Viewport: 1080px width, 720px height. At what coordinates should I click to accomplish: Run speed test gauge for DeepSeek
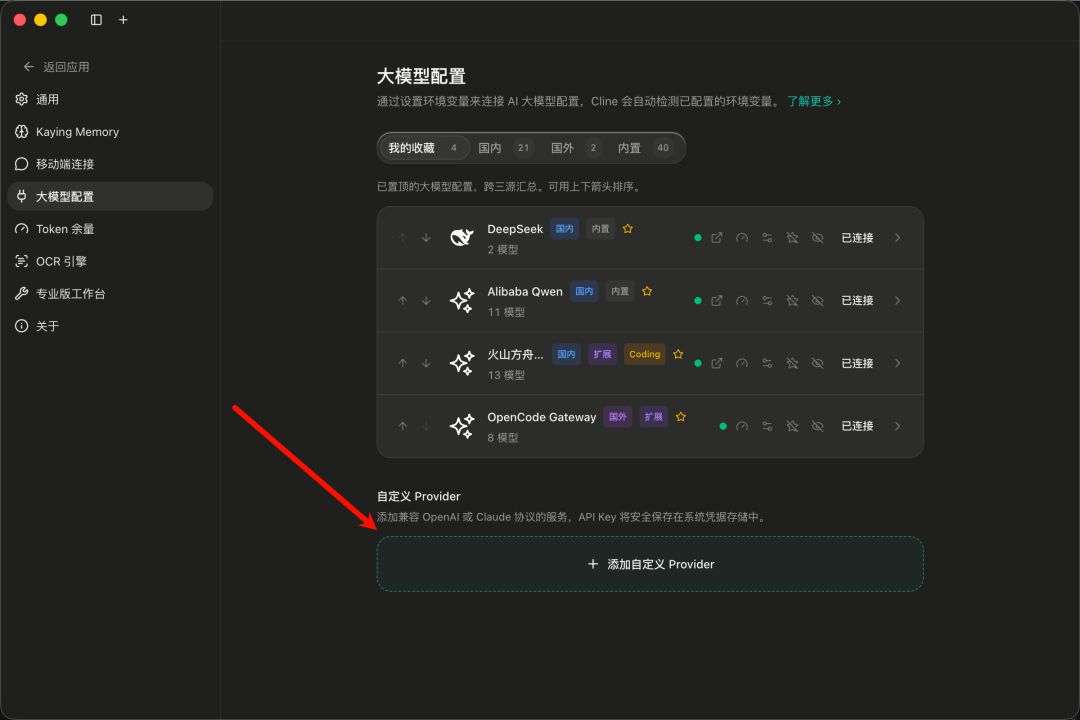pos(742,238)
